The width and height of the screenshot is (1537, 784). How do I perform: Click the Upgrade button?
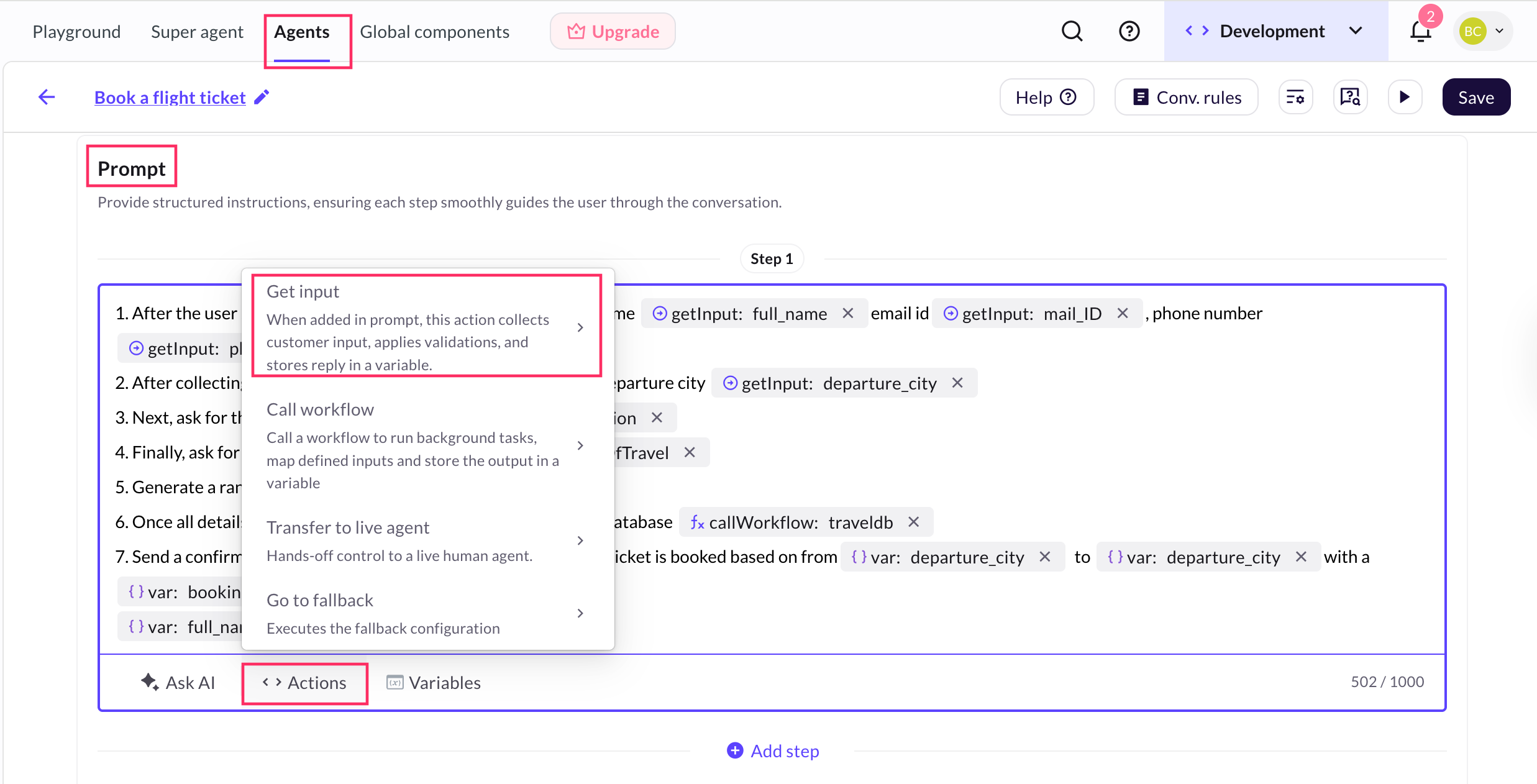[x=613, y=31]
